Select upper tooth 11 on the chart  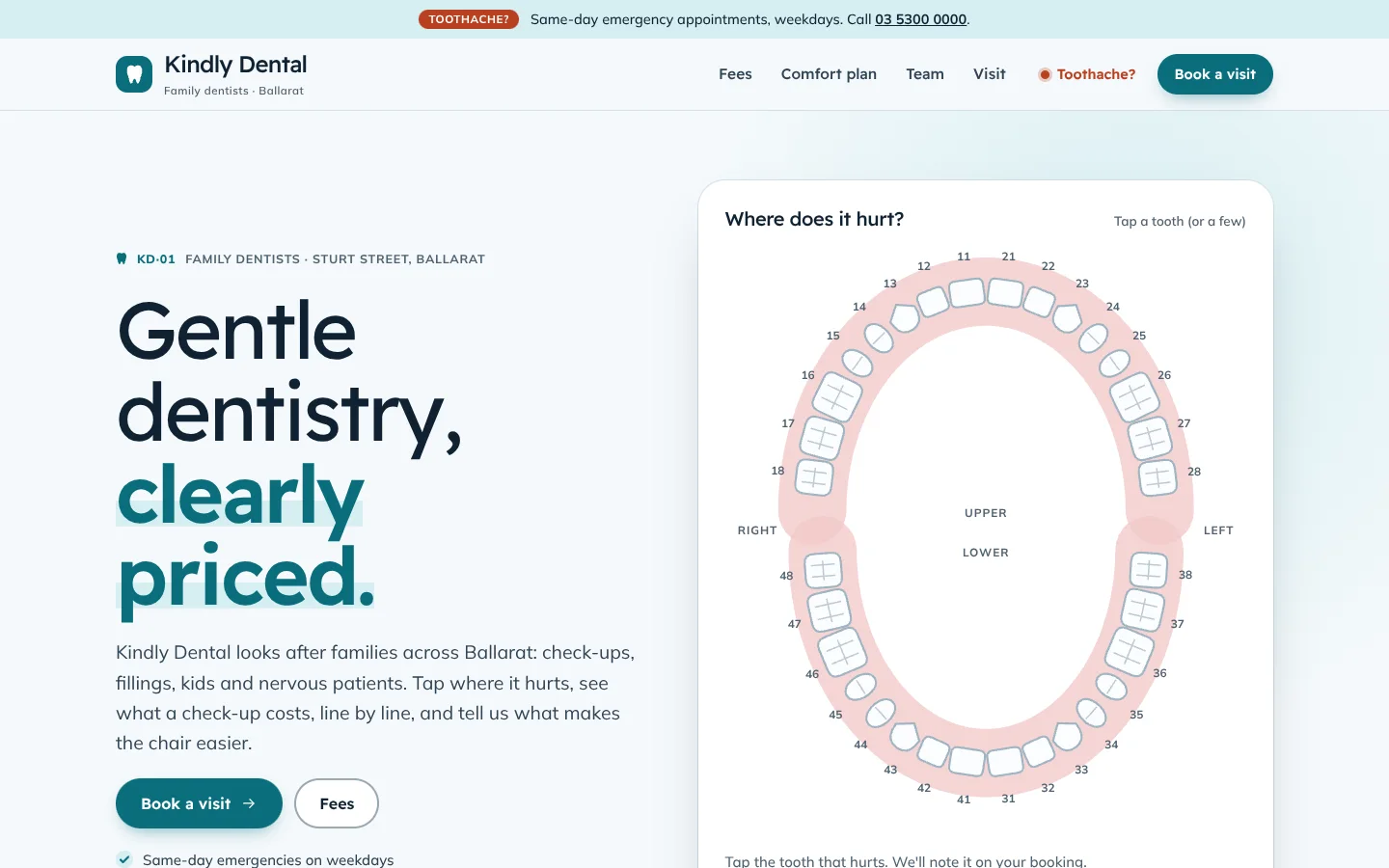967,292
